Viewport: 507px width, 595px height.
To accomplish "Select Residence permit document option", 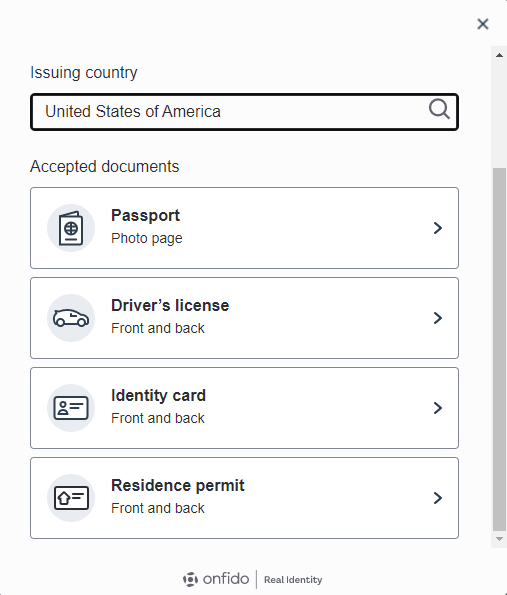I will [x=244, y=498].
